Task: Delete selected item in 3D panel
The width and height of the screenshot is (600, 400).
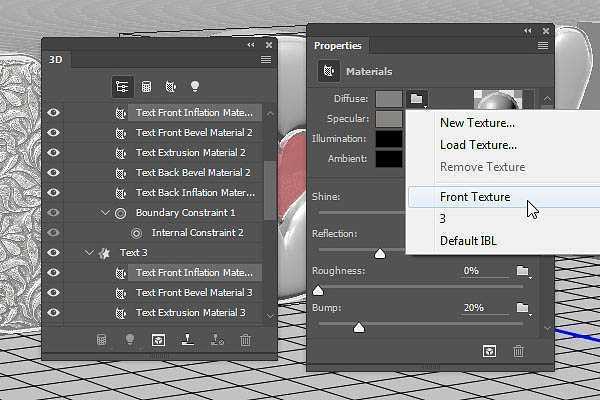Action: (245, 340)
